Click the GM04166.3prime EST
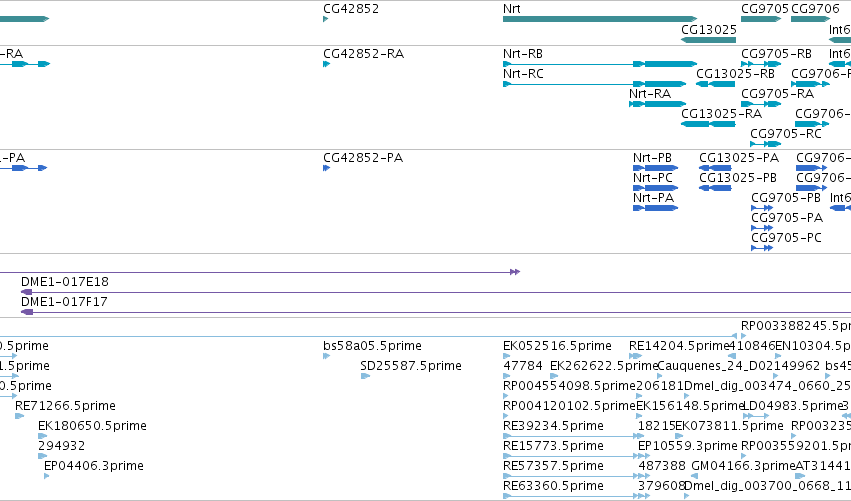 [695, 477]
